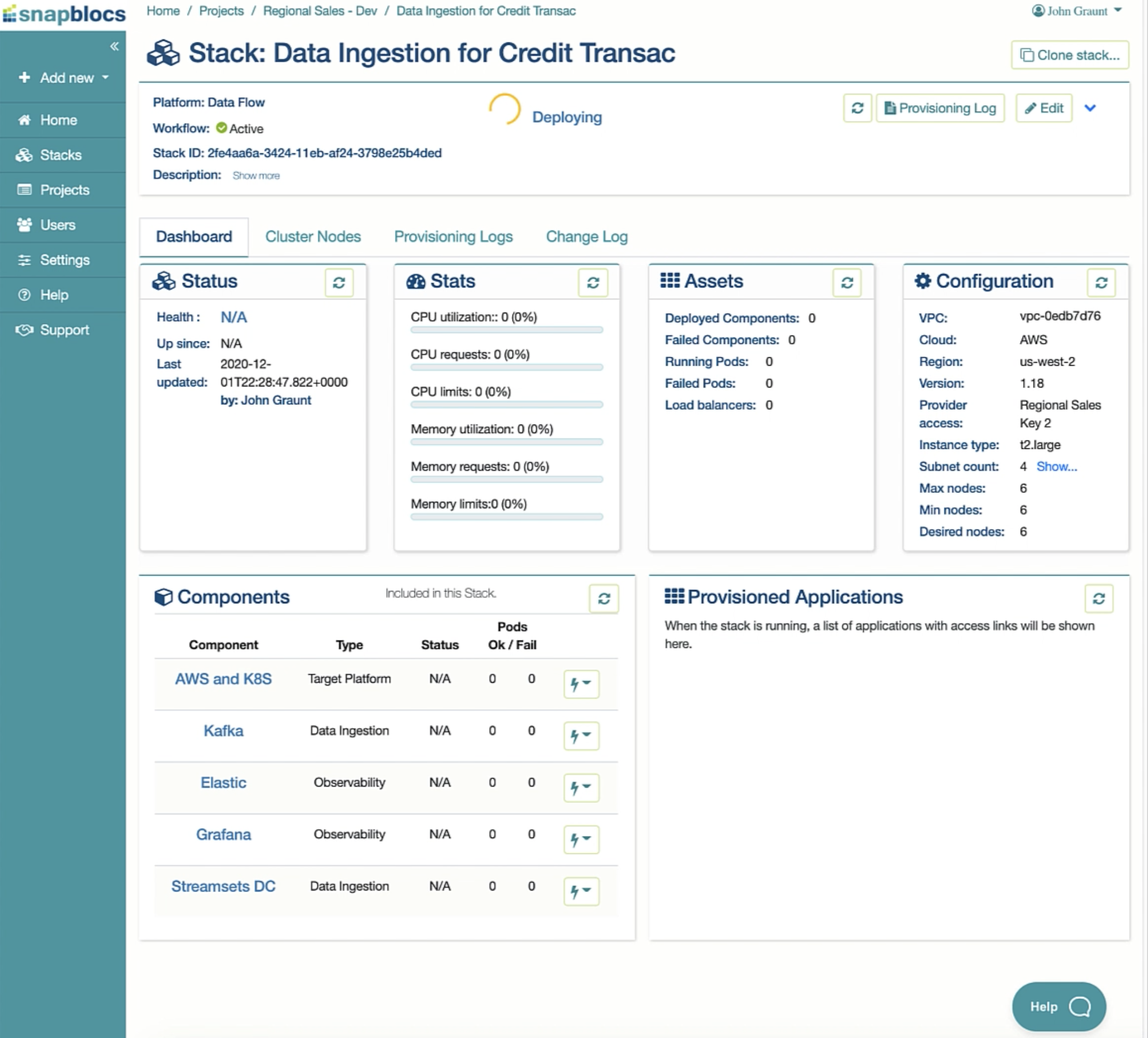The width and height of the screenshot is (1148, 1038).
Task: Click the snapblocs logo
Action: (64, 14)
